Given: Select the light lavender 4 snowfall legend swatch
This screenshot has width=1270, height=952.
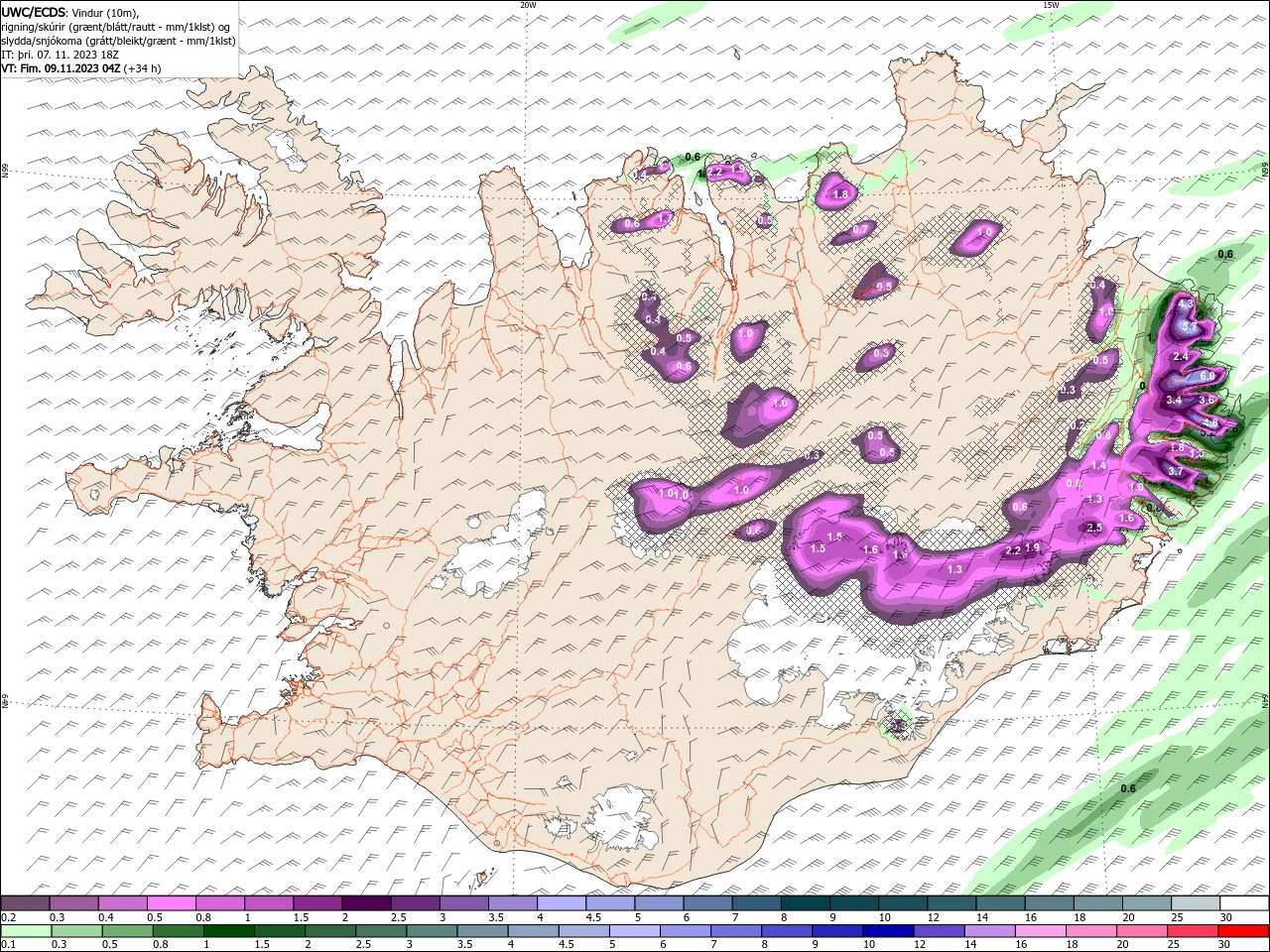Looking at the screenshot, I should point(560,903).
